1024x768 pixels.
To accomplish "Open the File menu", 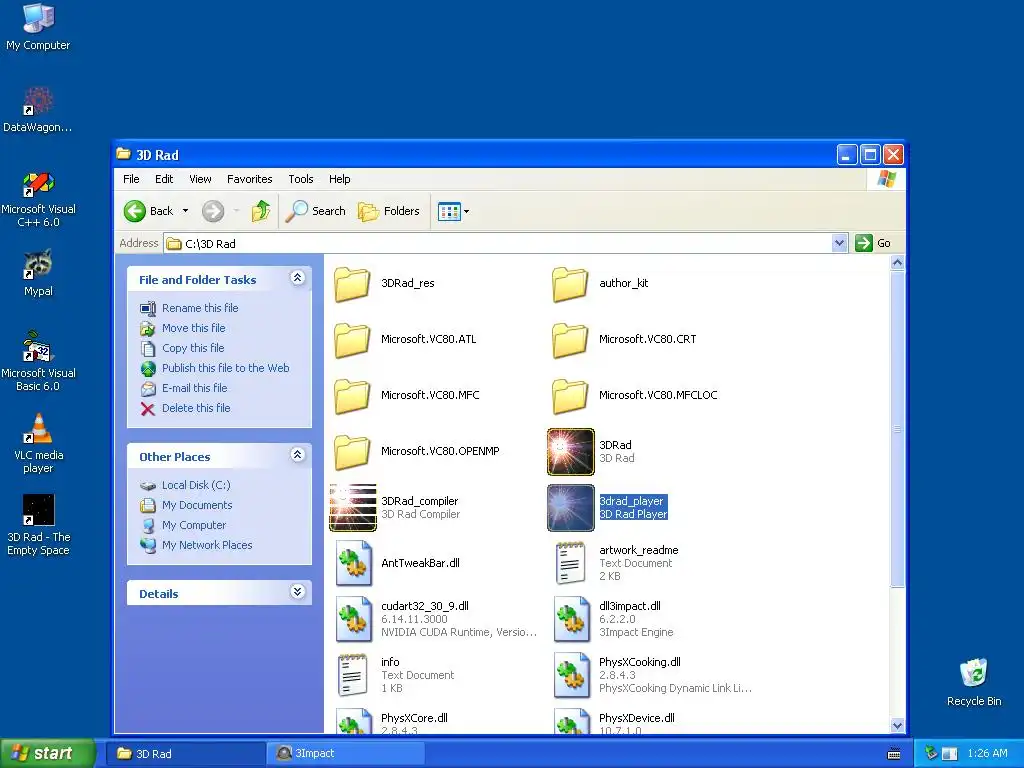I will click(x=131, y=179).
